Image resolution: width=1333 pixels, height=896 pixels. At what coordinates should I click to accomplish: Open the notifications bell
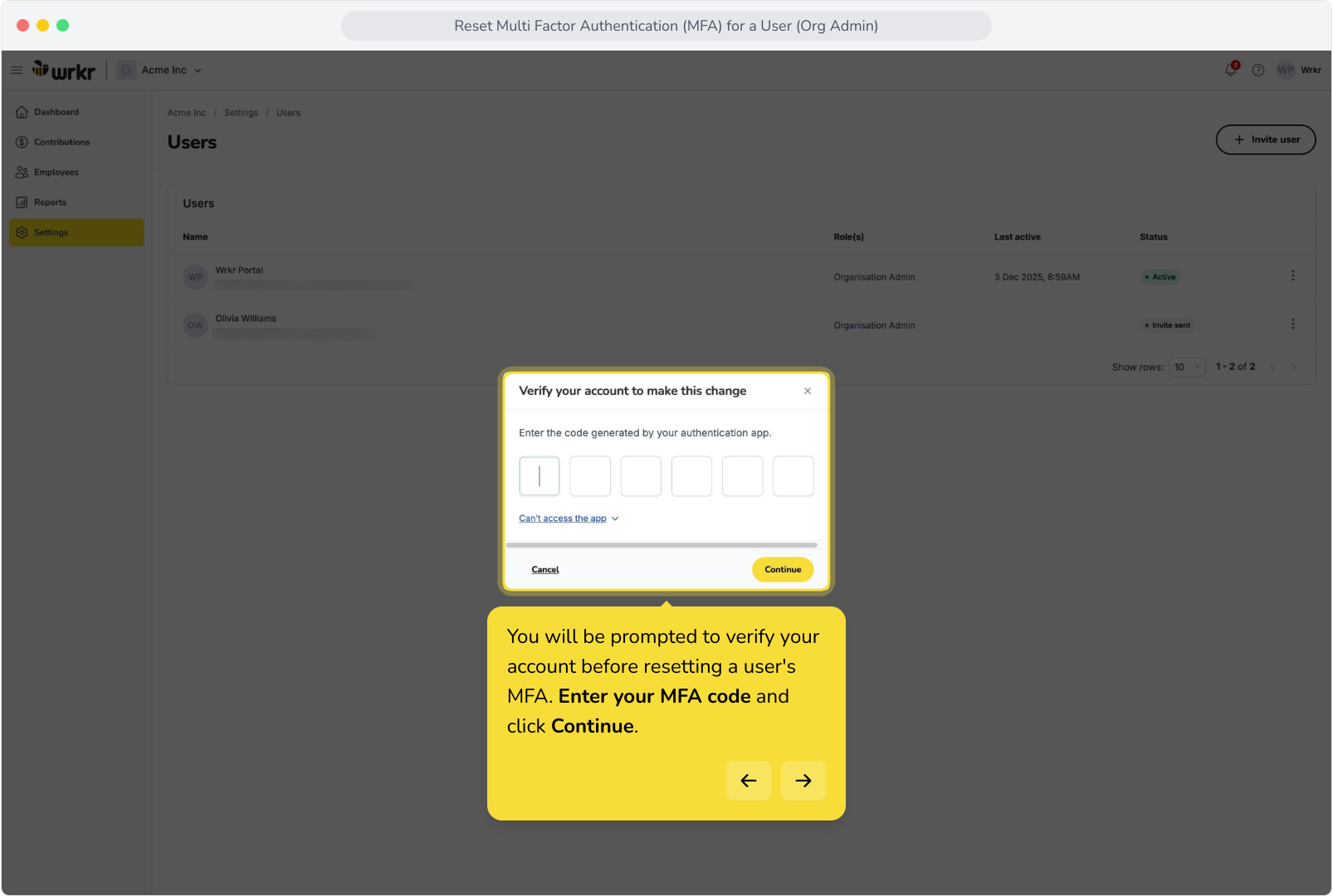coord(1231,70)
